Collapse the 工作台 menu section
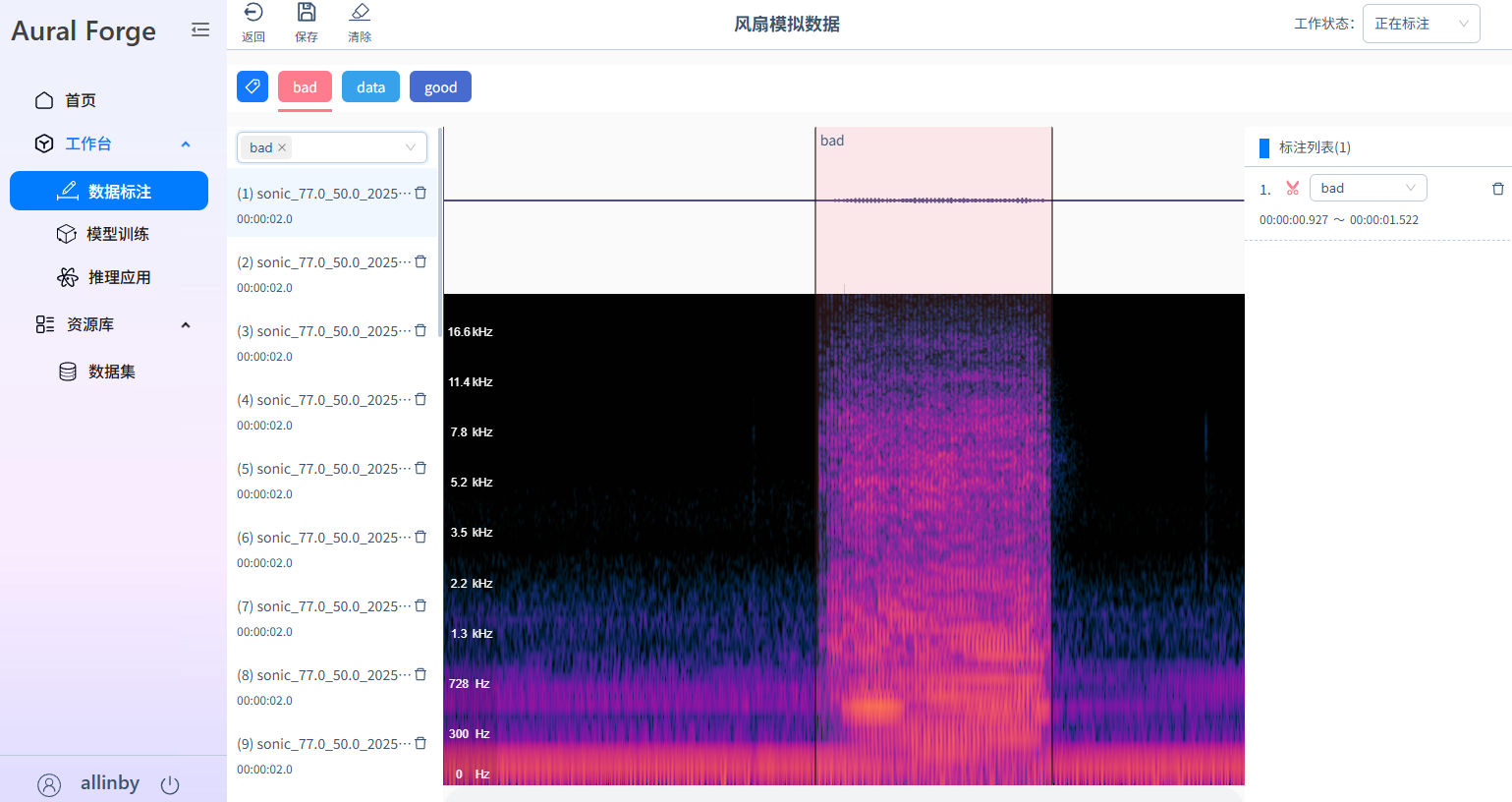Screen dimensions: 1512x802 tap(186, 144)
